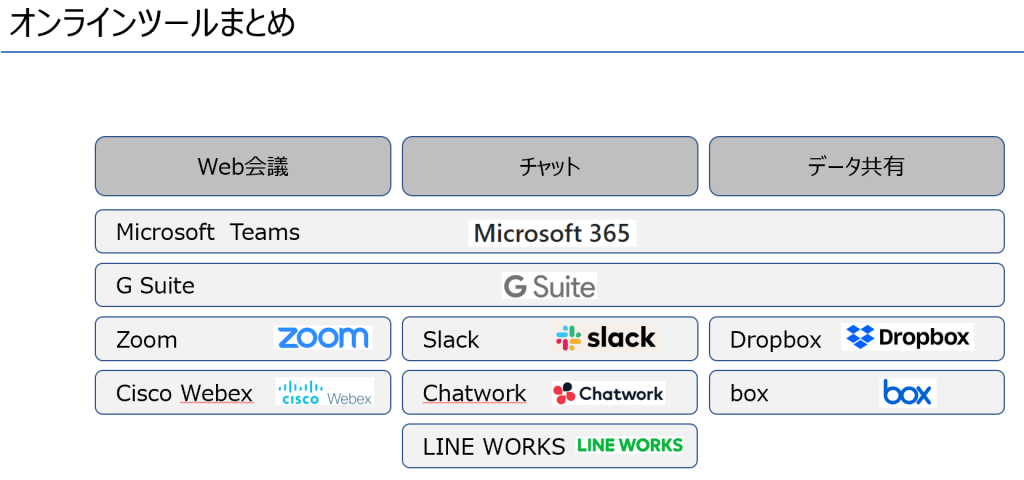The image size is (1024, 480).
Task: Select the Web会議 category header
Action: [243, 166]
